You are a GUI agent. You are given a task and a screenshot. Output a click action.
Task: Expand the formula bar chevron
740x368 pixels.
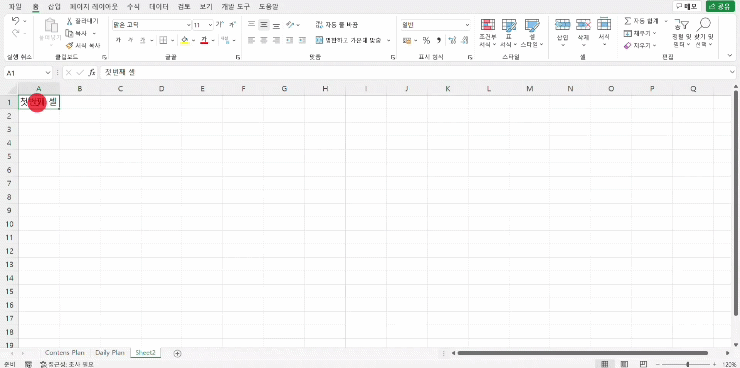(x=732, y=72)
